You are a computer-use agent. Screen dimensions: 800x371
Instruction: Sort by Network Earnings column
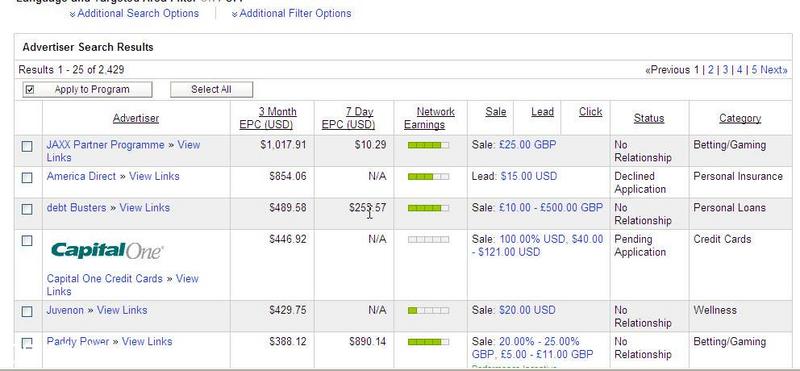click(429, 118)
